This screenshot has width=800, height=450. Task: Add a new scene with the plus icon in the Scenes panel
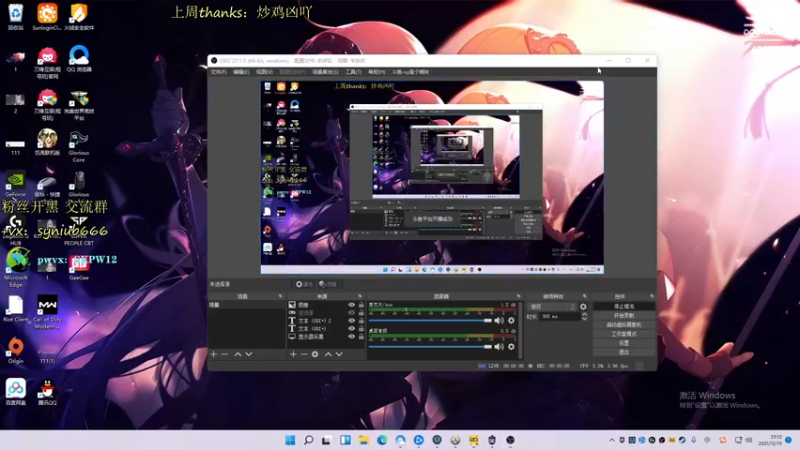point(214,354)
